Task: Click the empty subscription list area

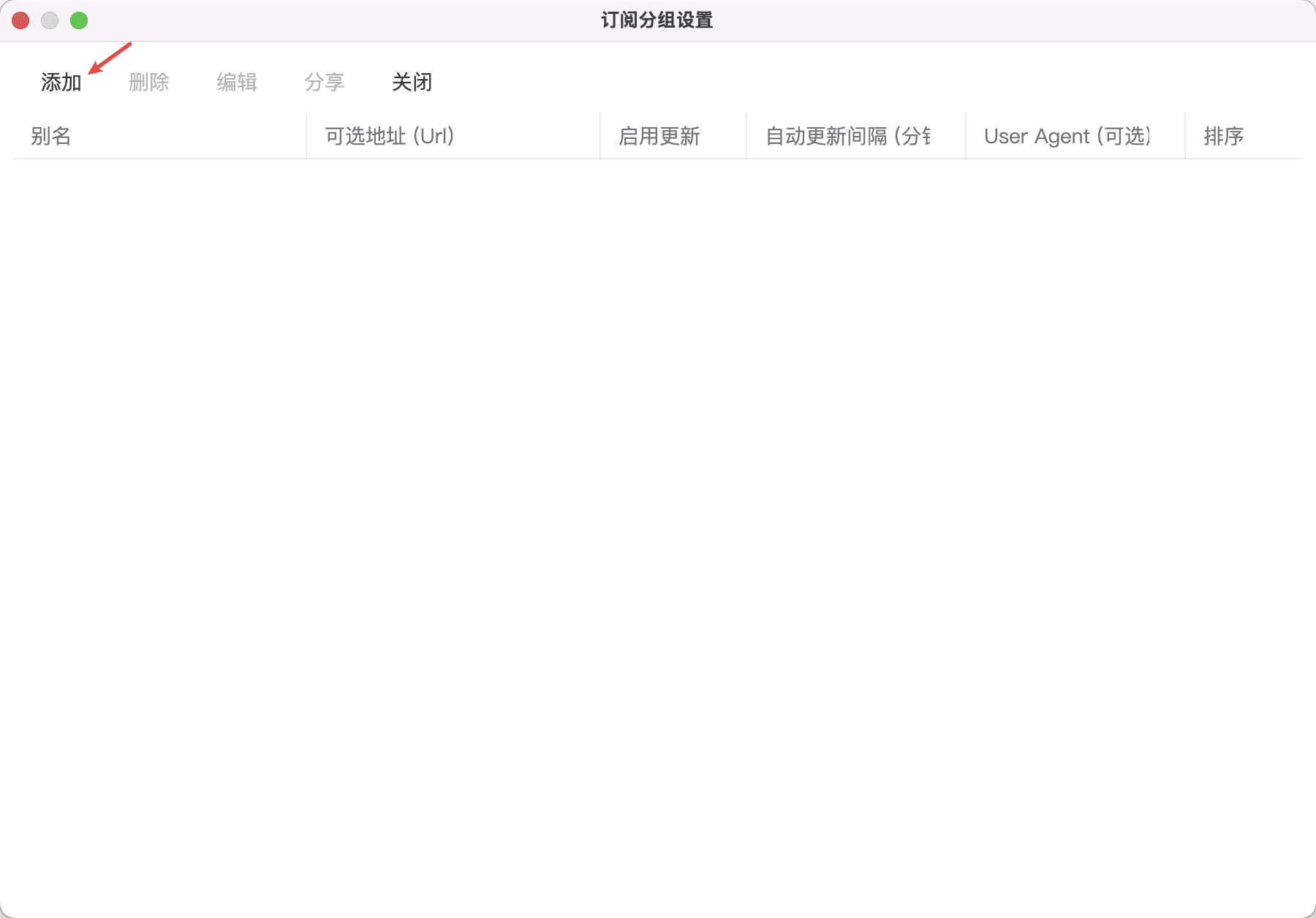Action: (658, 512)
